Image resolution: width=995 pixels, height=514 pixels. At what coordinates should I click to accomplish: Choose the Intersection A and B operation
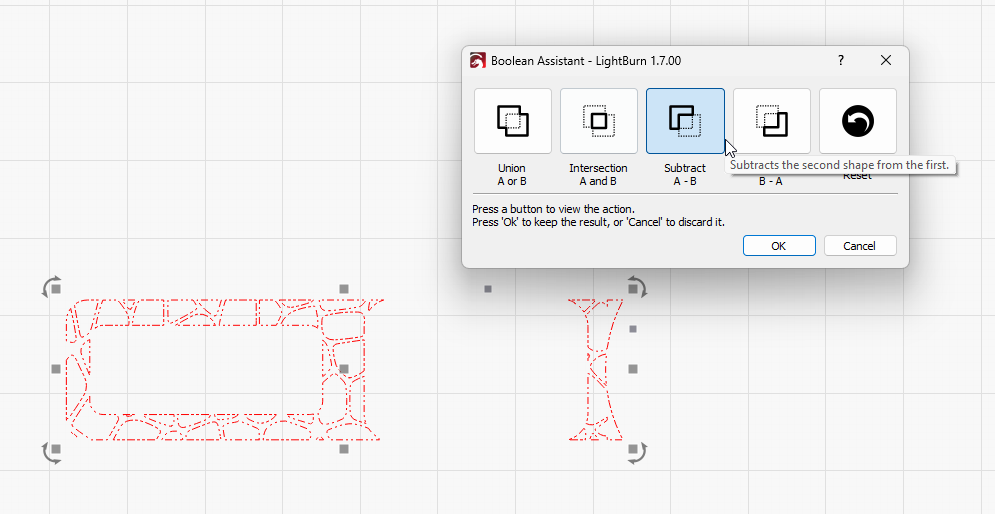pyautogui.click(x=598, y=121)
